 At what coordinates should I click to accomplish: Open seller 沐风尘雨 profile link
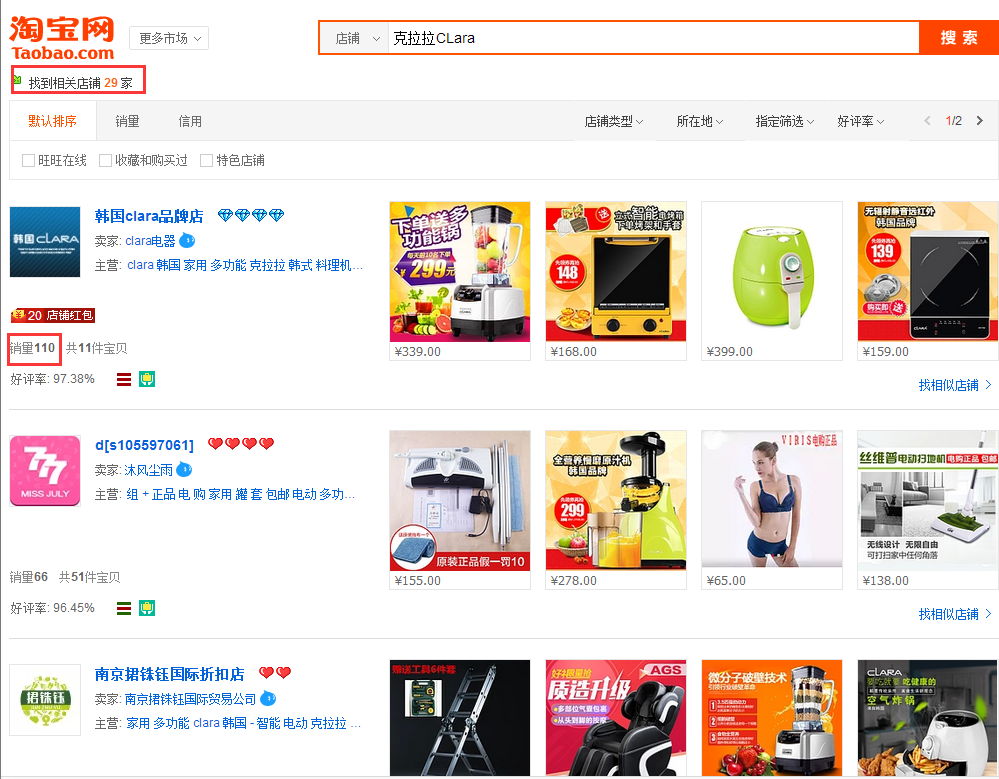pos(148,470)
